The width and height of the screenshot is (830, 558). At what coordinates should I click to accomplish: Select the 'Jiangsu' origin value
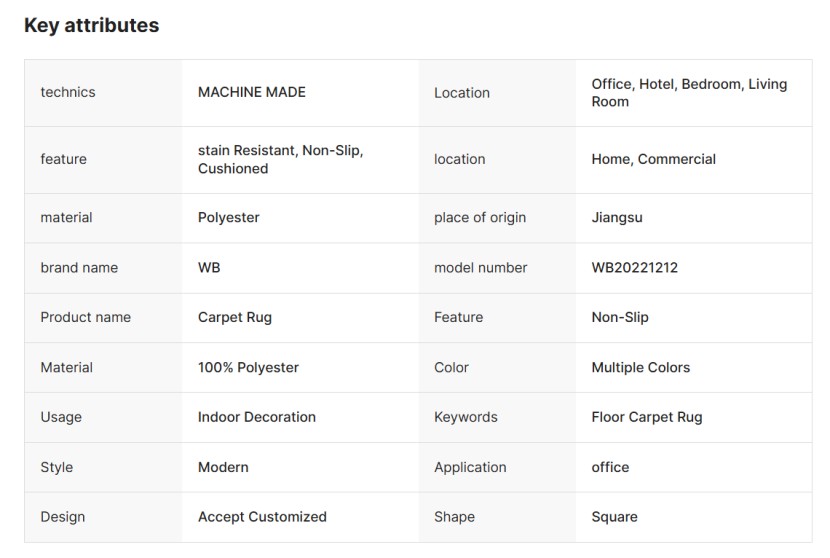click(619, 218)
